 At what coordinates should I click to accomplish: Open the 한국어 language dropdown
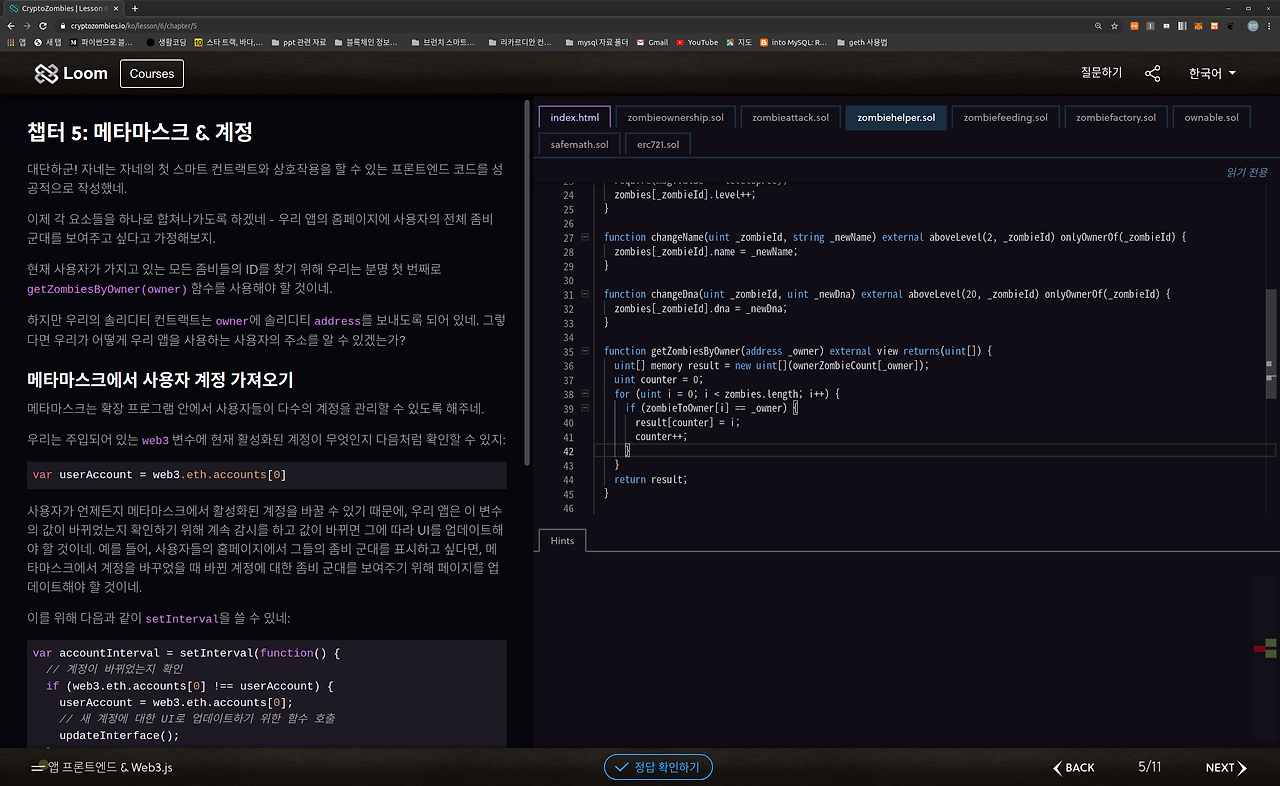tap(1212, 73)
